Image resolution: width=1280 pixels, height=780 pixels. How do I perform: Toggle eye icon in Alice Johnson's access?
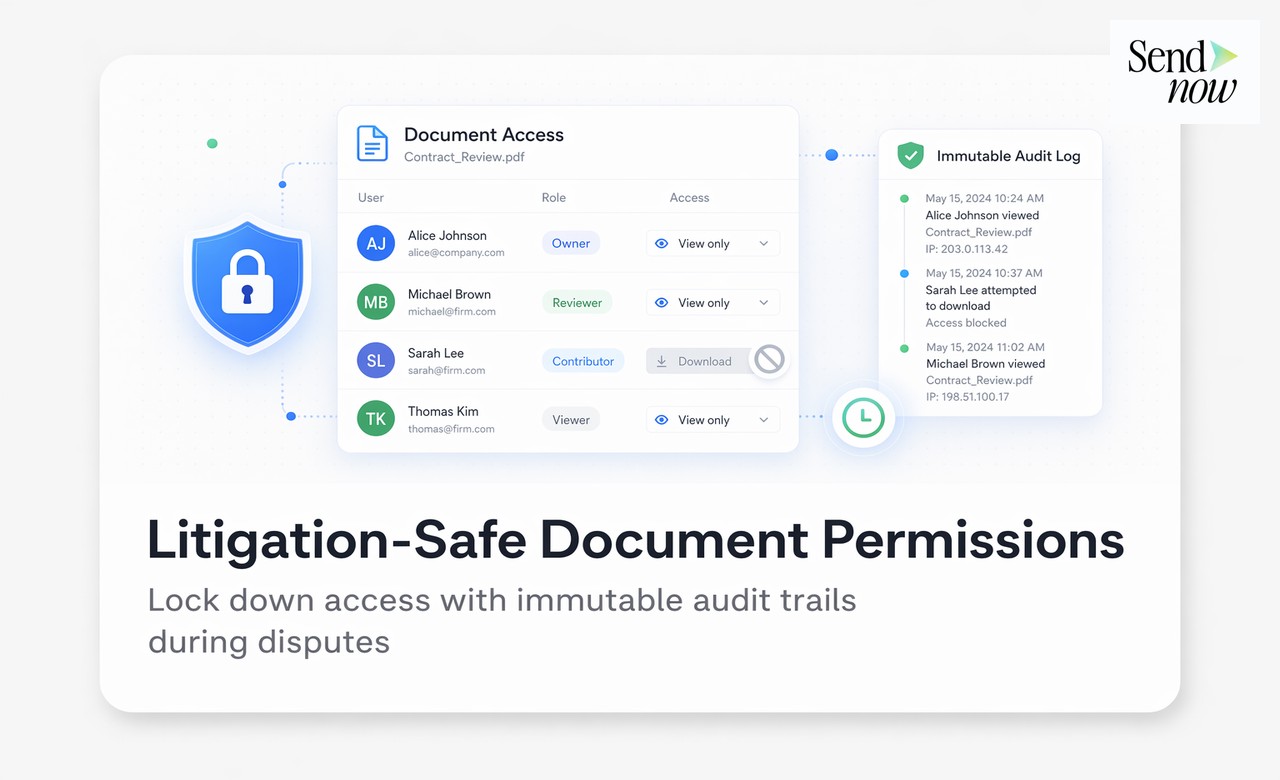(x=661, y=244)
